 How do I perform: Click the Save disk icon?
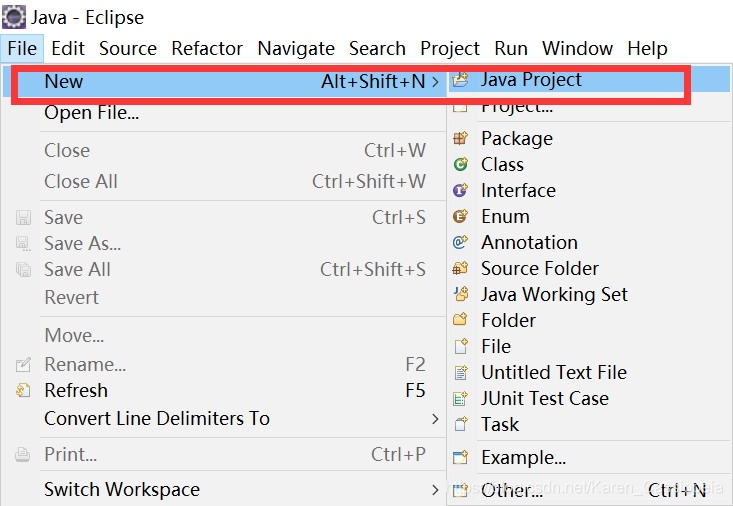(23, 217)
